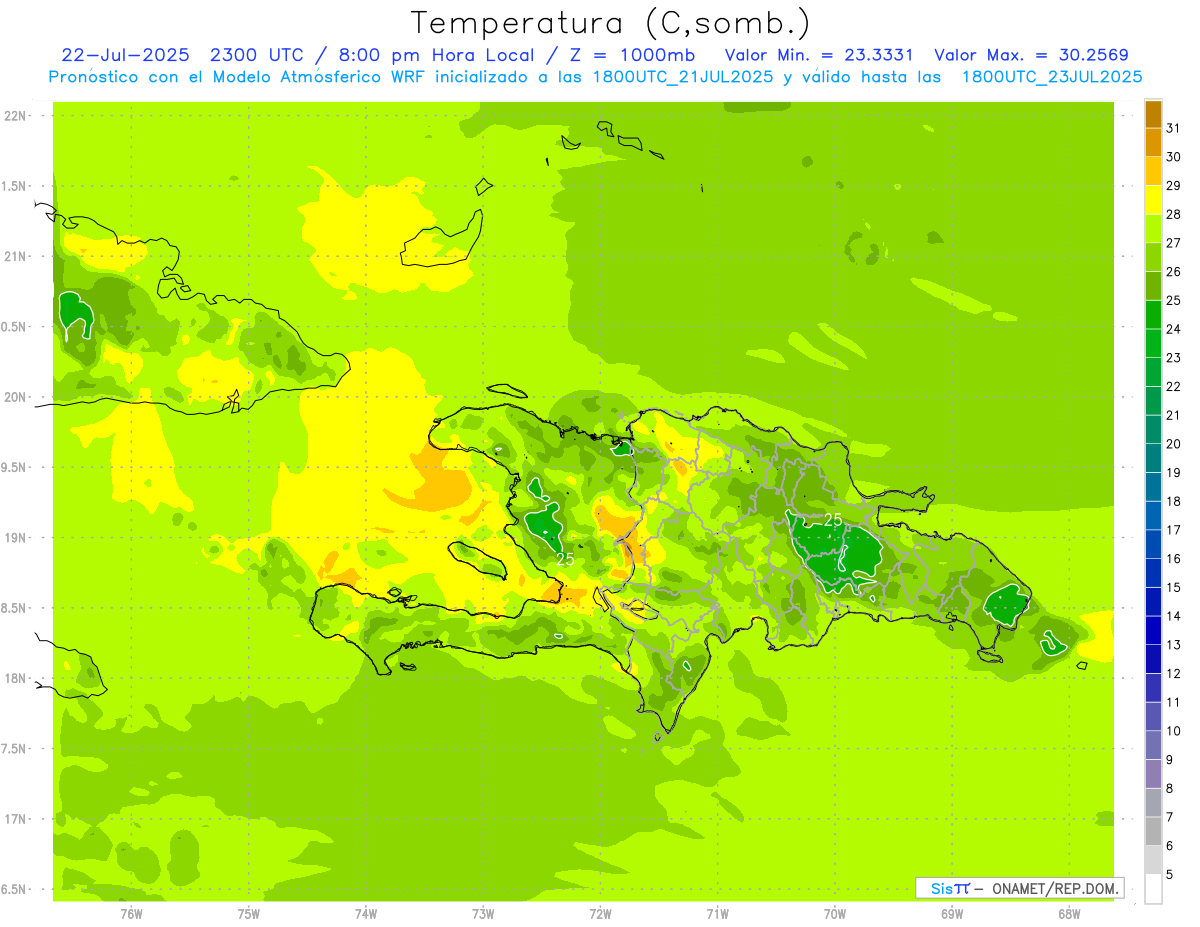Click the "20N" latitude axis label
Viewport: 1200px width, 927px height.
coord(15,397)
